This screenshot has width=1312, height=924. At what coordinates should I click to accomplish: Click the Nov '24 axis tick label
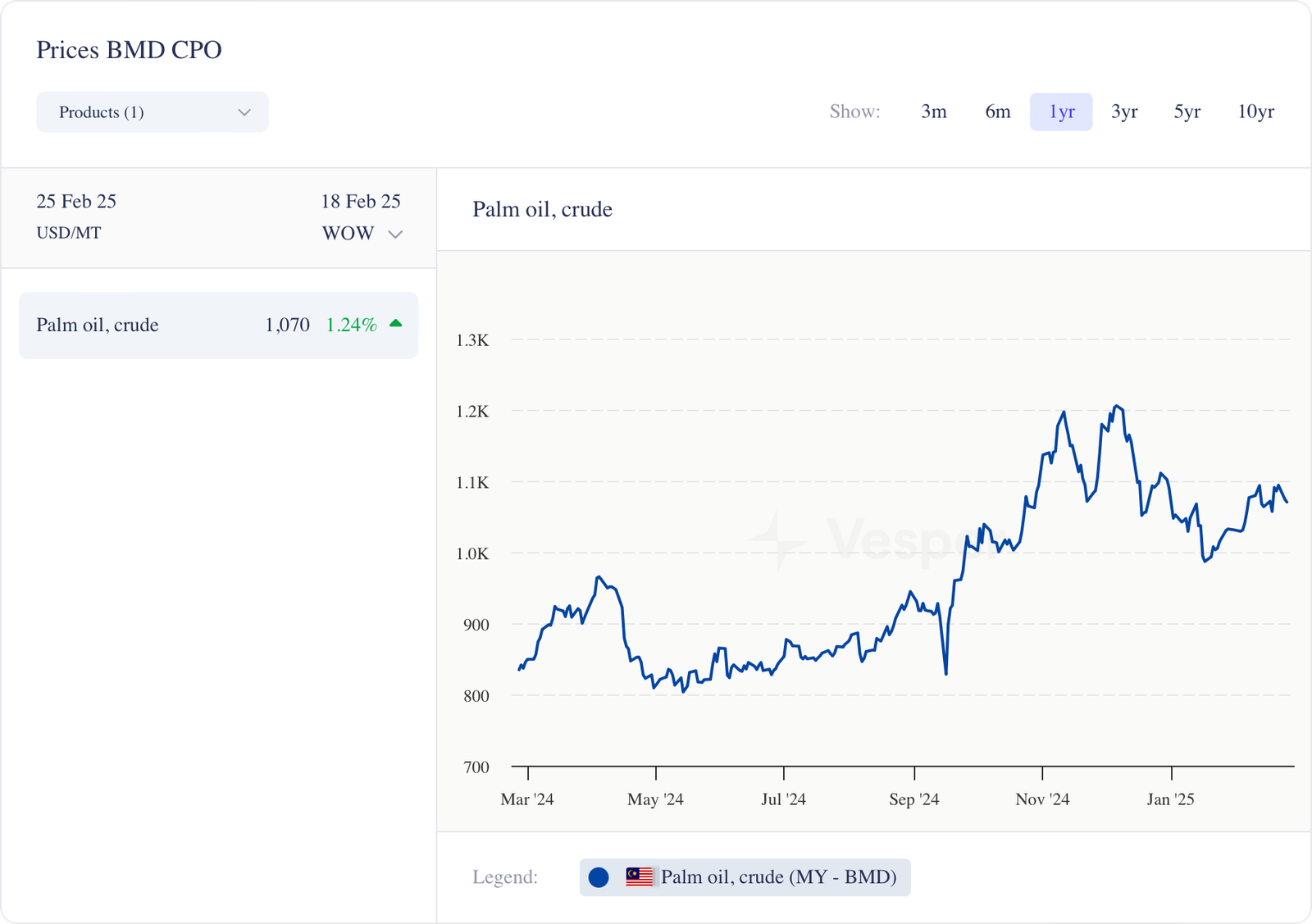[x=1042, y=799]
